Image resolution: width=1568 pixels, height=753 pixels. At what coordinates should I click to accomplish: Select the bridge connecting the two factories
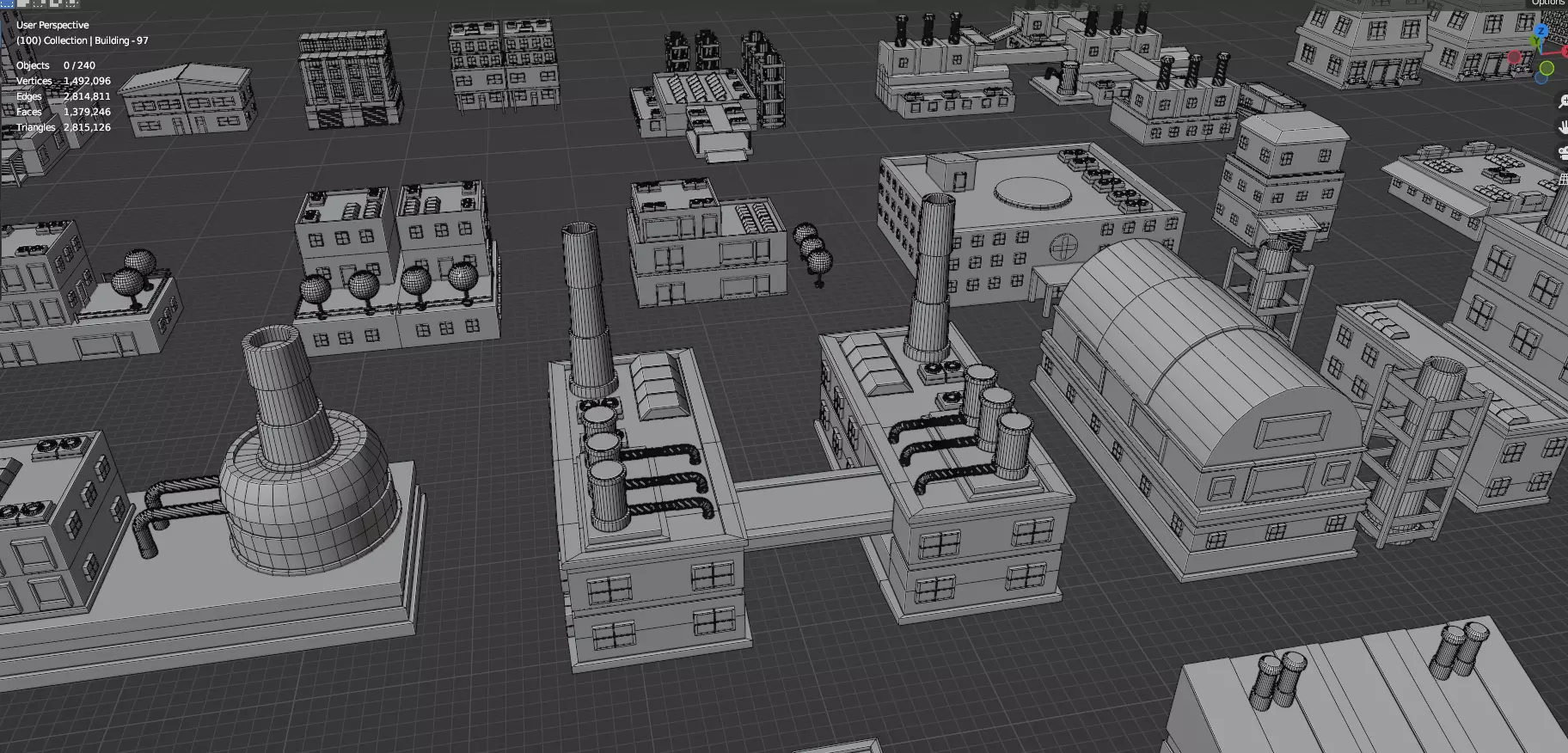point(817,507)
